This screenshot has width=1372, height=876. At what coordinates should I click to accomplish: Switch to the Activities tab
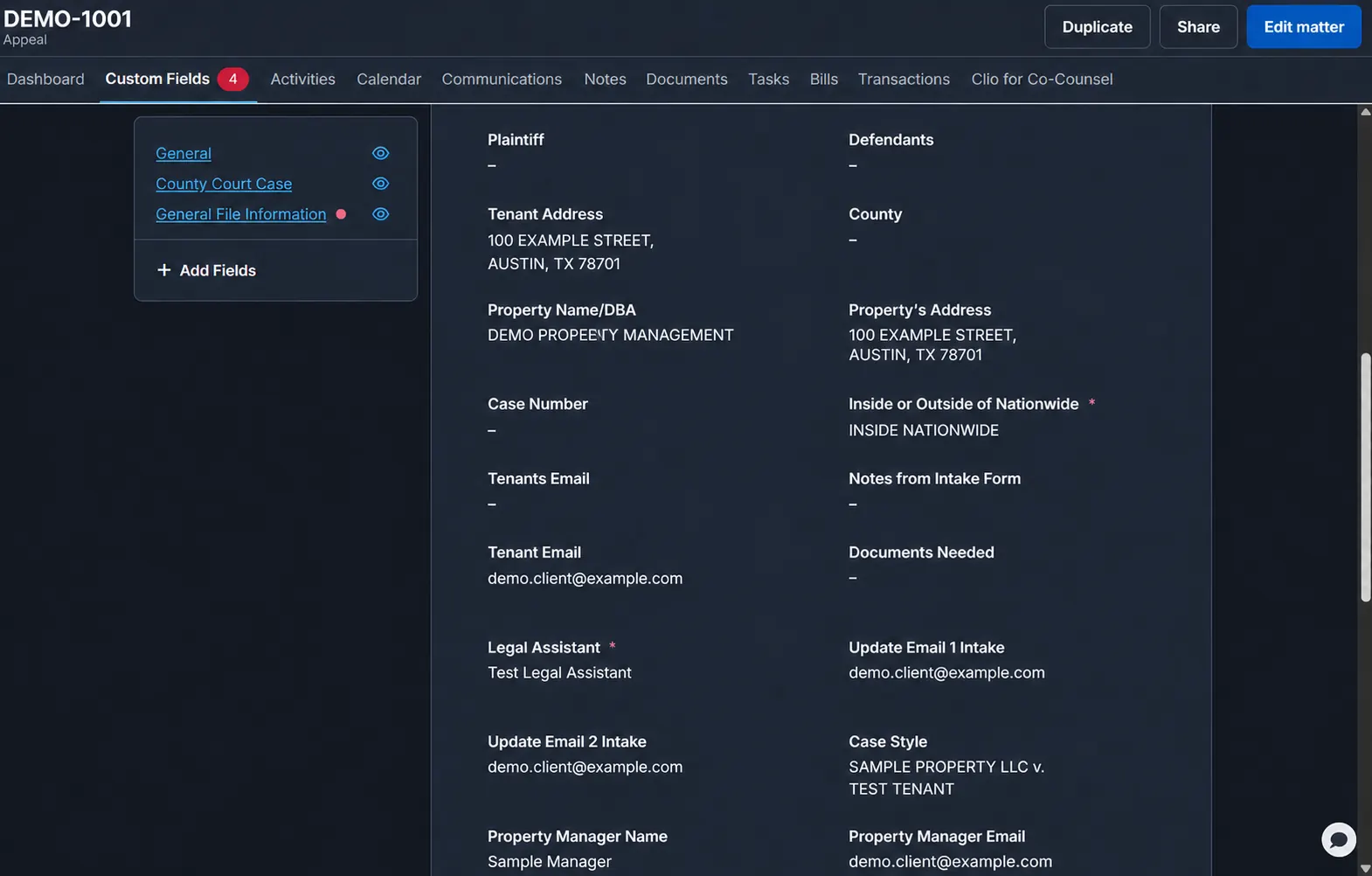tap(302, 79)
